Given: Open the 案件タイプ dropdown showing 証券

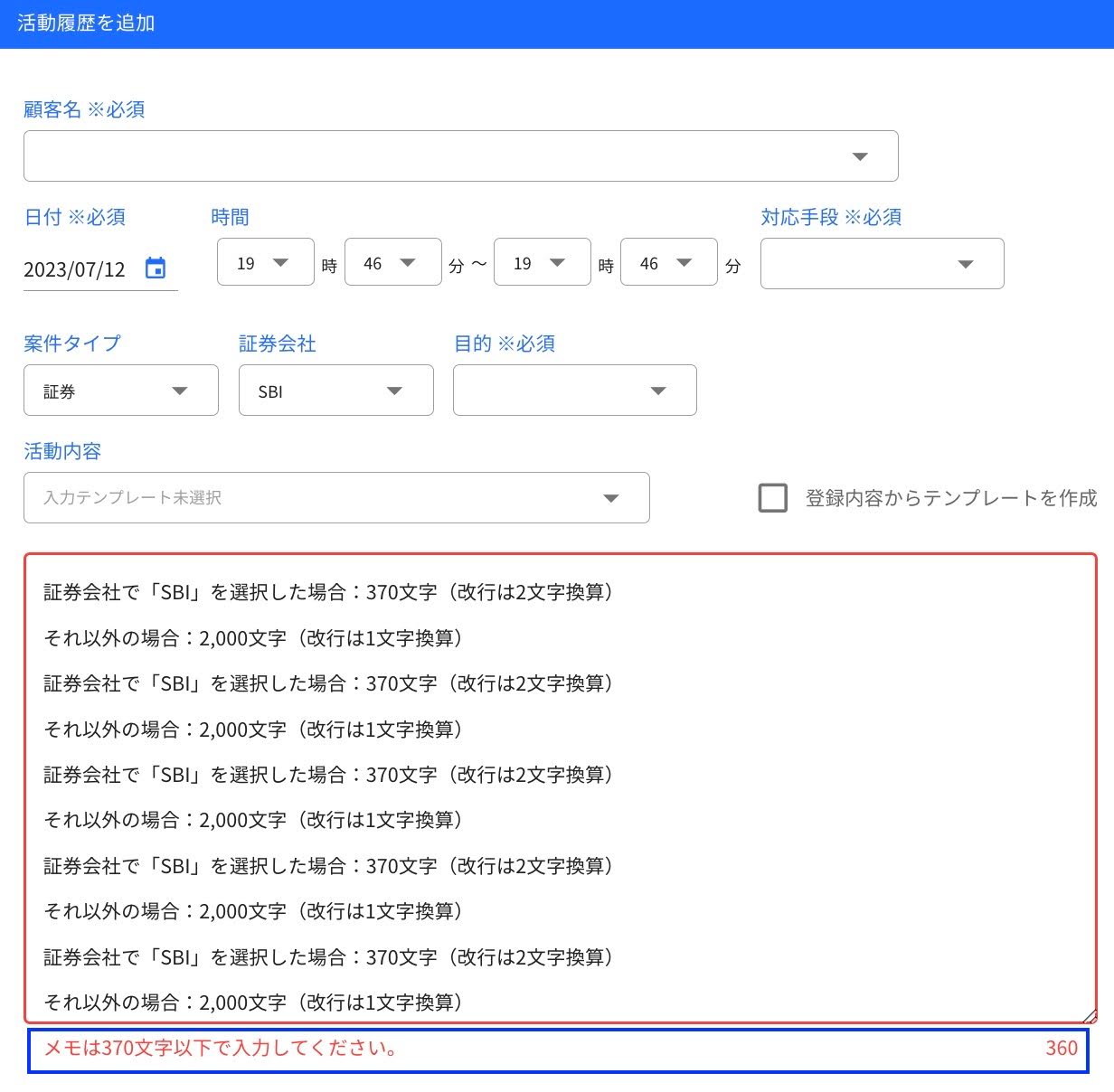Looking at the screenshot, I should pyautogui.click(x=121, y=391).
